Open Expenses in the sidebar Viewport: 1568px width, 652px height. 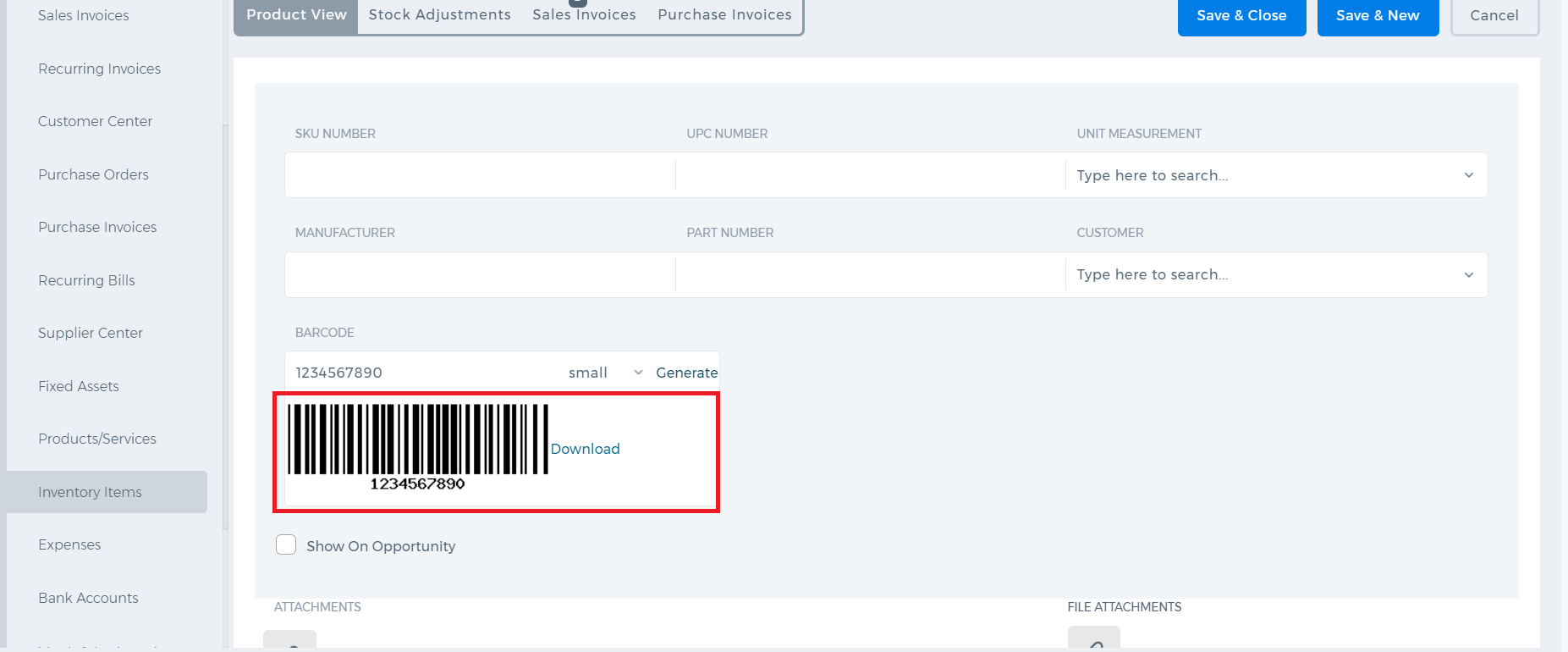tap(69, 544)
